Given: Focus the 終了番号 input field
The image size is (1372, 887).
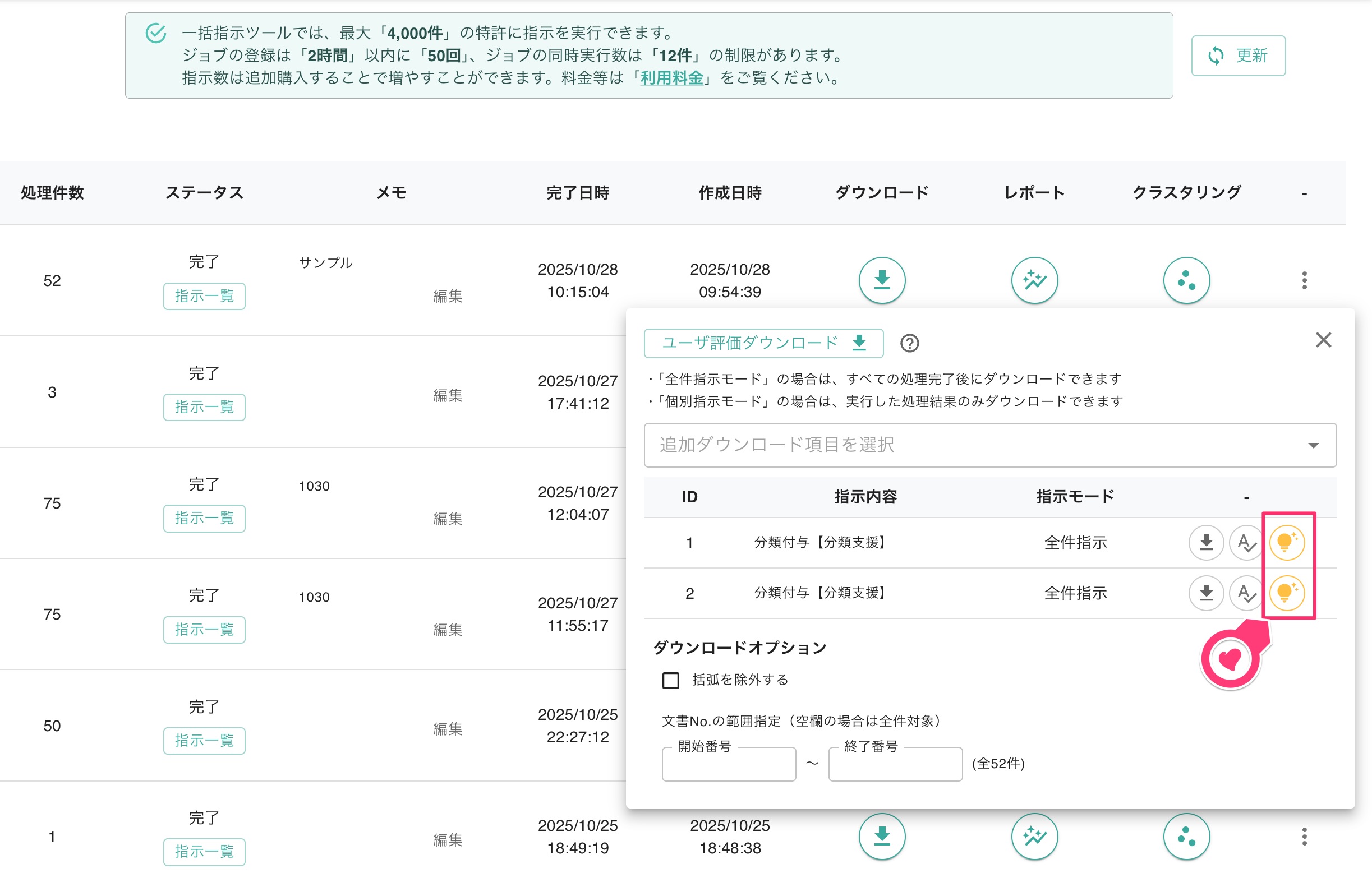Looking at the screenshot, I should point(895,764).
